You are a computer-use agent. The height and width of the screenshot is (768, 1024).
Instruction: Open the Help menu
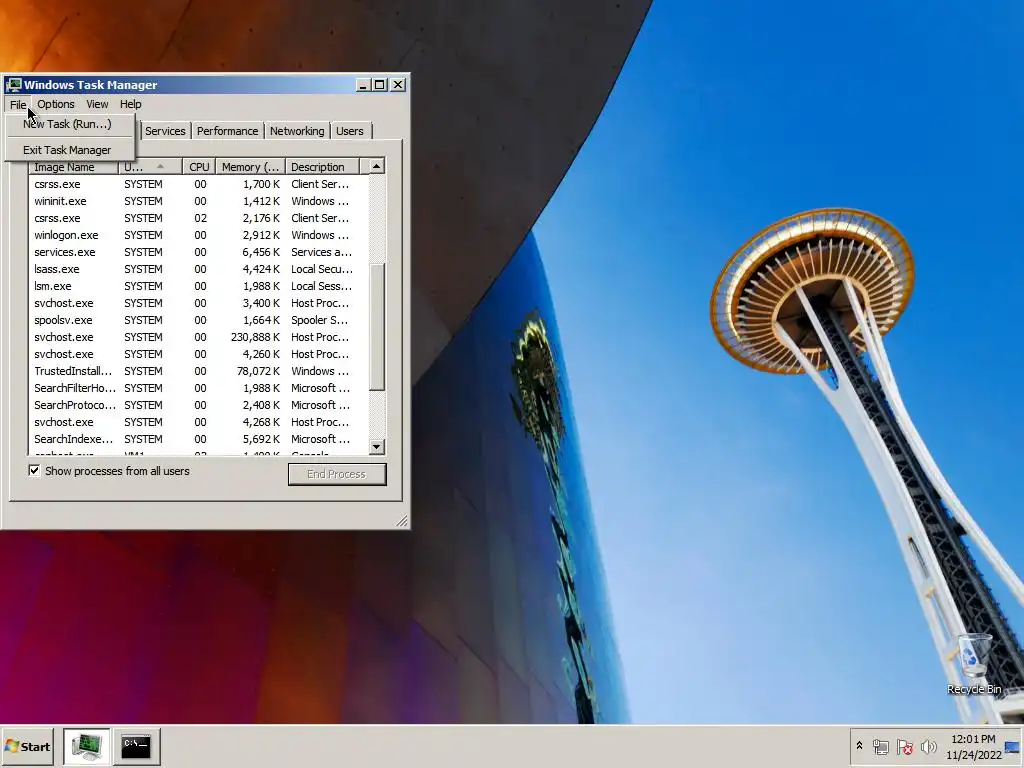point(131,104)
